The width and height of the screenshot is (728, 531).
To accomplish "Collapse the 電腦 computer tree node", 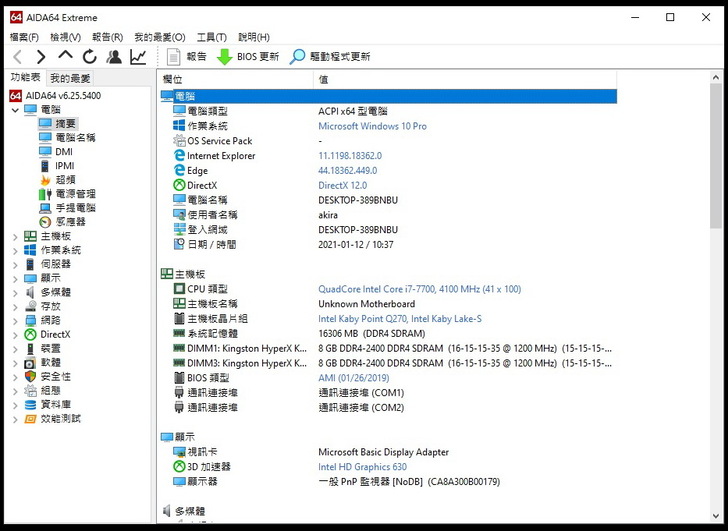I will pyautogui.click(x=14, y=110).
